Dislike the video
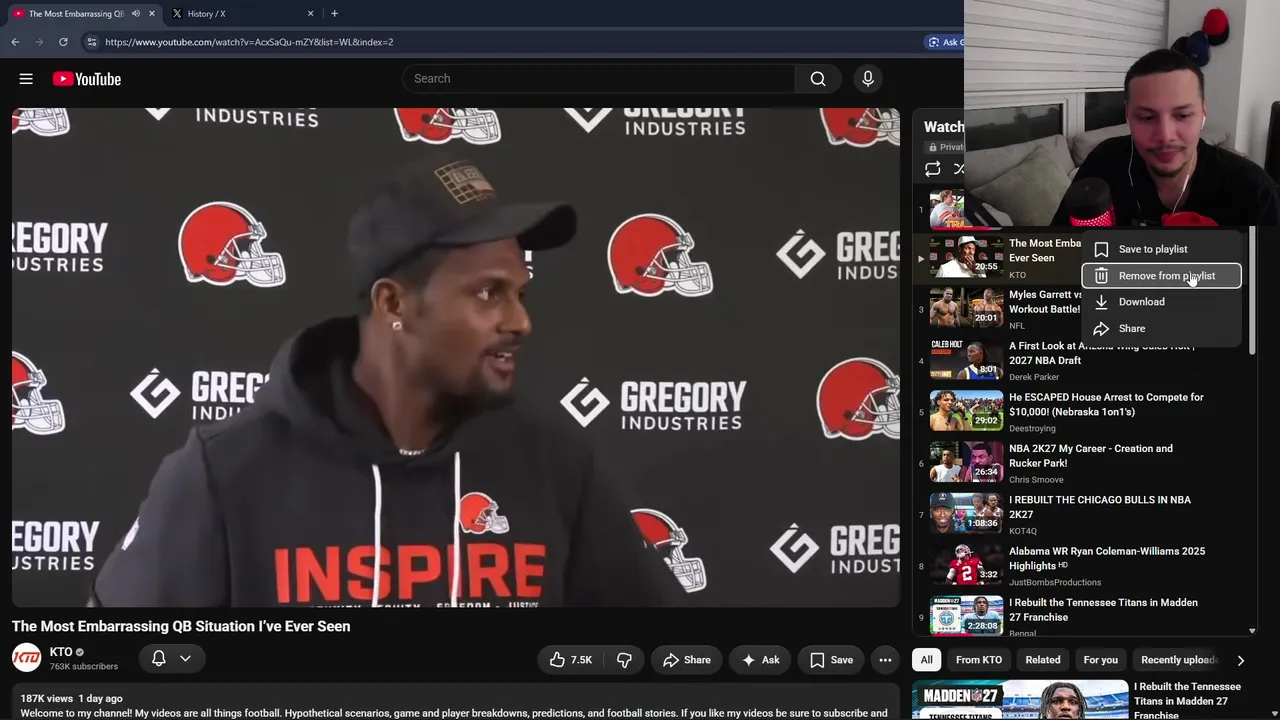 click(624, 660)
